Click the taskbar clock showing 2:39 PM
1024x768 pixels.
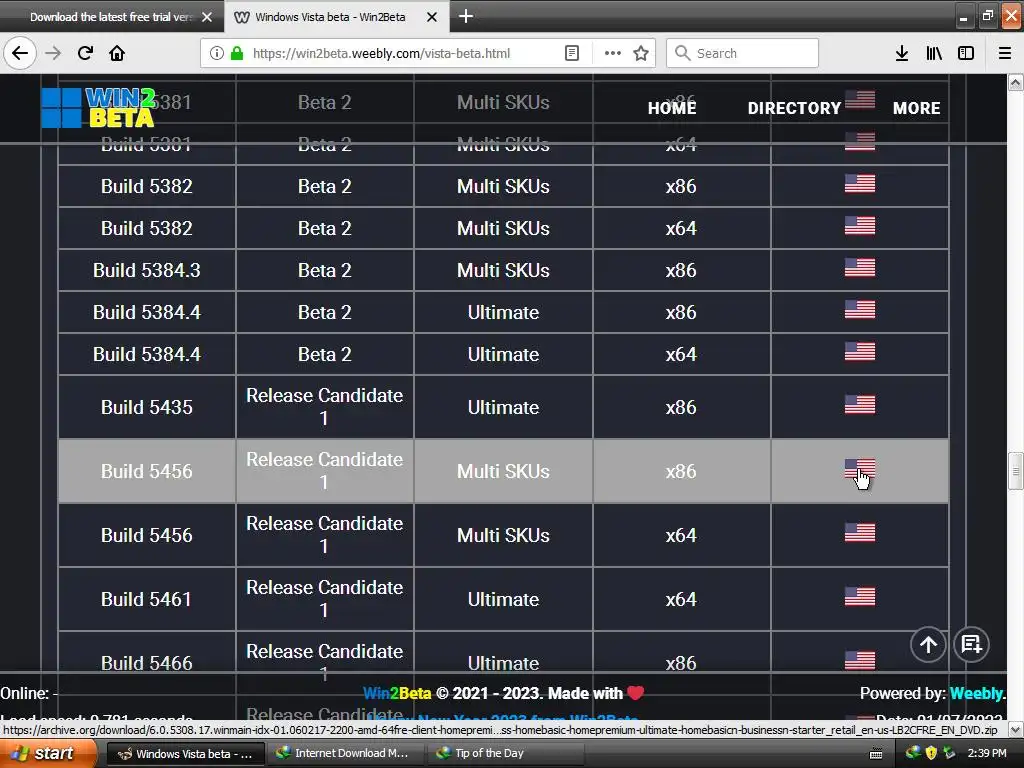click(x=987, y=753)
